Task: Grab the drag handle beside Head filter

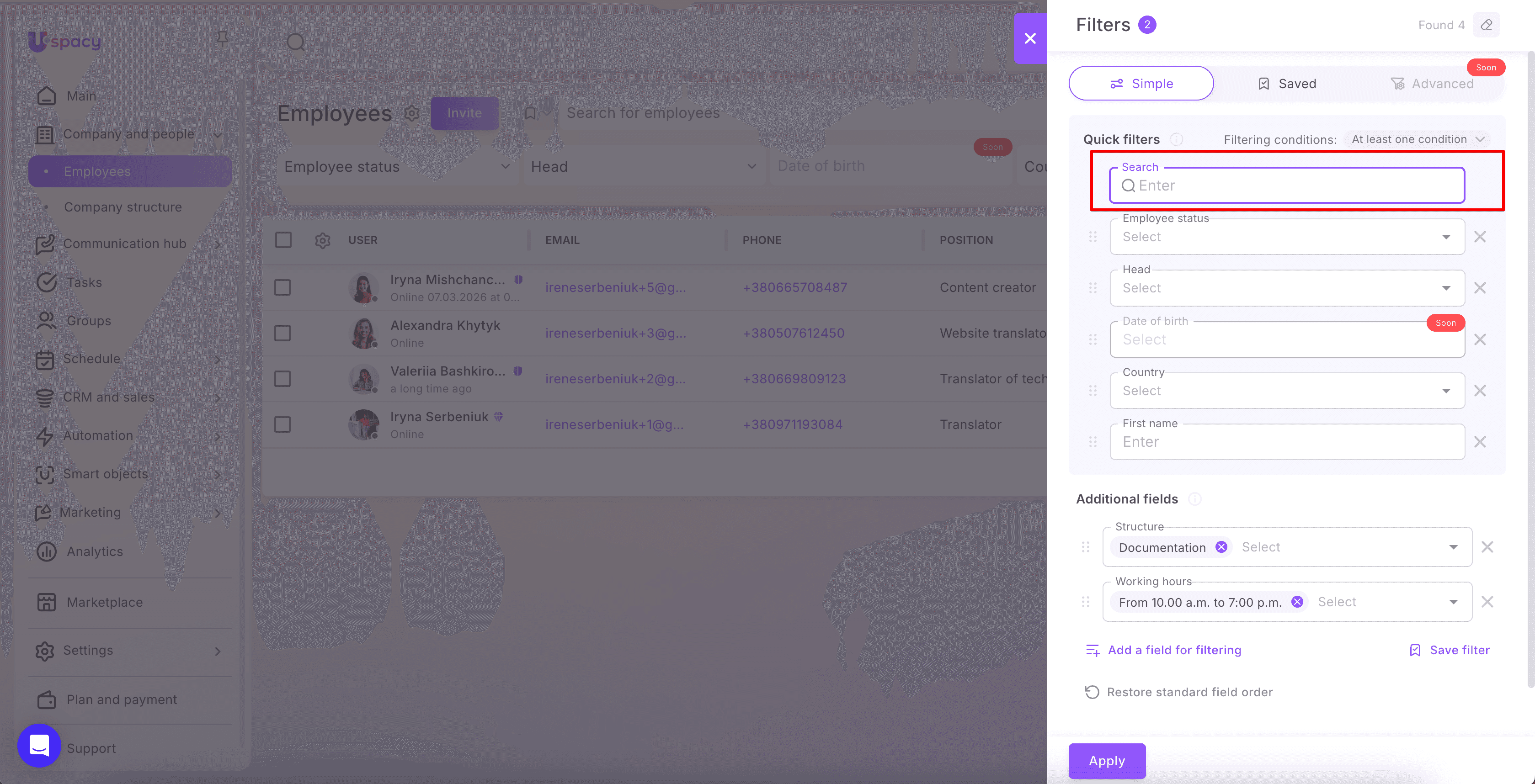Action: point(1093,288)
